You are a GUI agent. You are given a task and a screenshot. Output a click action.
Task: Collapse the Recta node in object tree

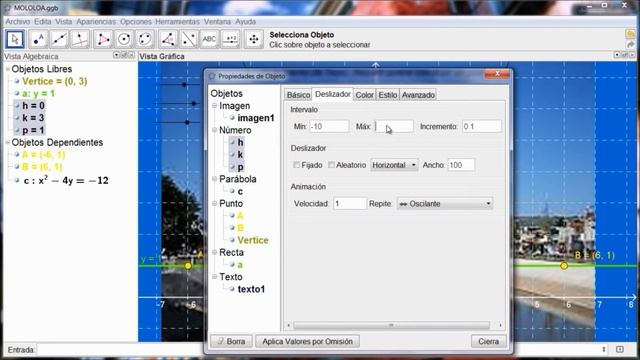click(214, 252)
